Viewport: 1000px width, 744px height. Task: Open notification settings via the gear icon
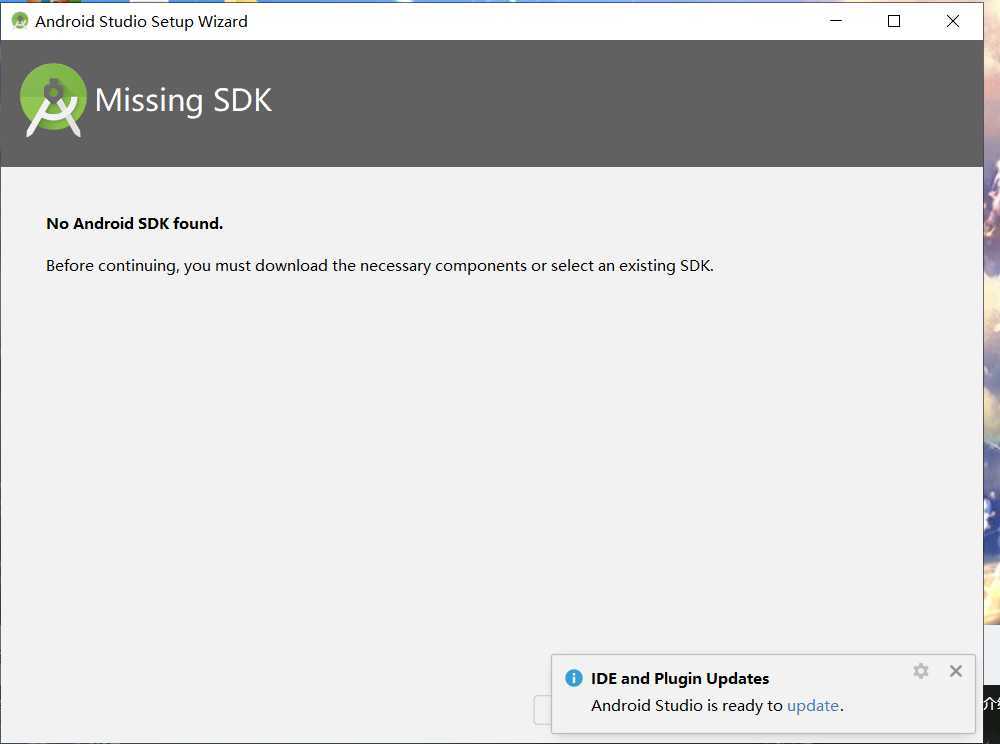(x=920, y=671)
